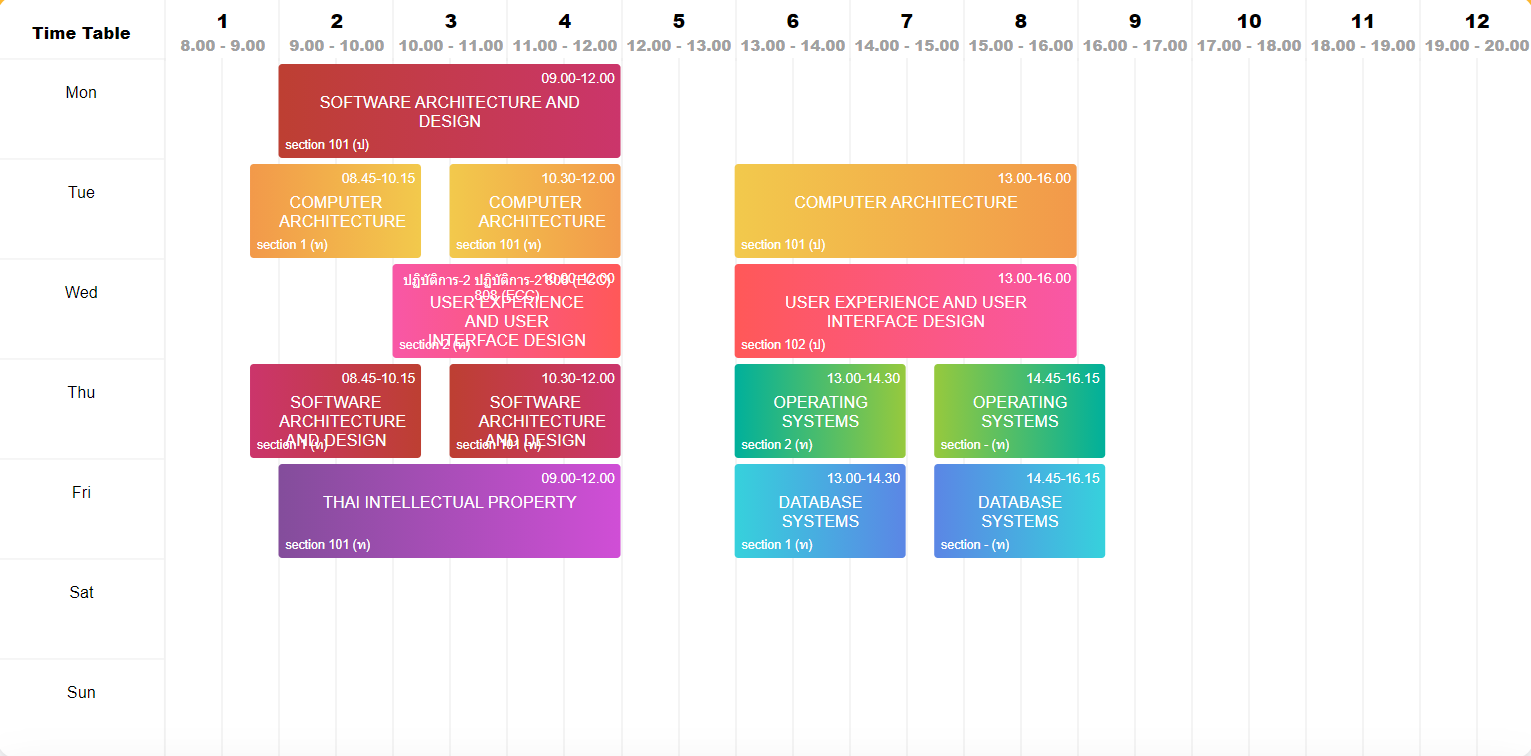Select the Mon row label
The width and height of the screenshot is (1531, 756).
pos(81,92)
